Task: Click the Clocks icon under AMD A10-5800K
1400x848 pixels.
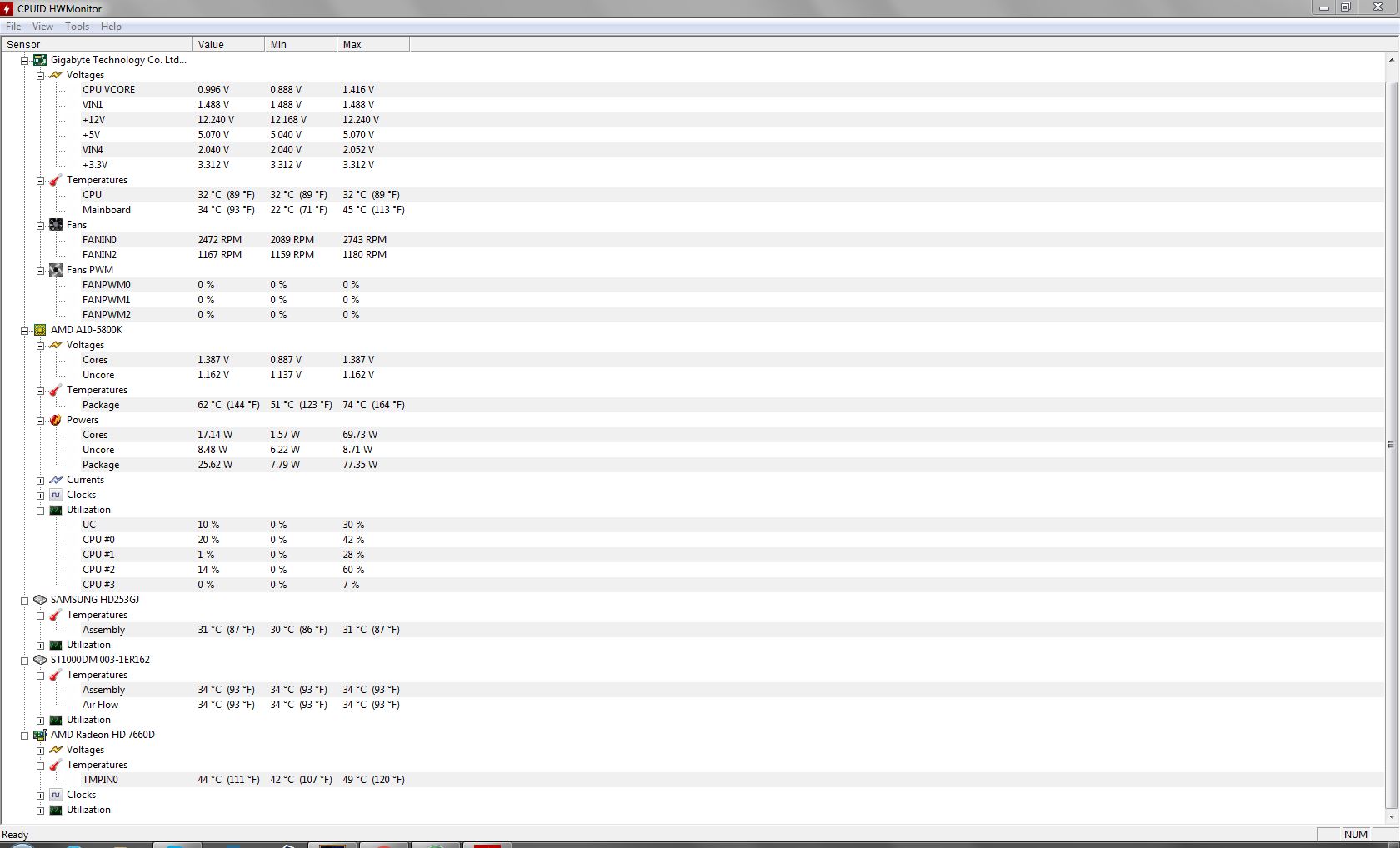Action: tap(56, 495)
